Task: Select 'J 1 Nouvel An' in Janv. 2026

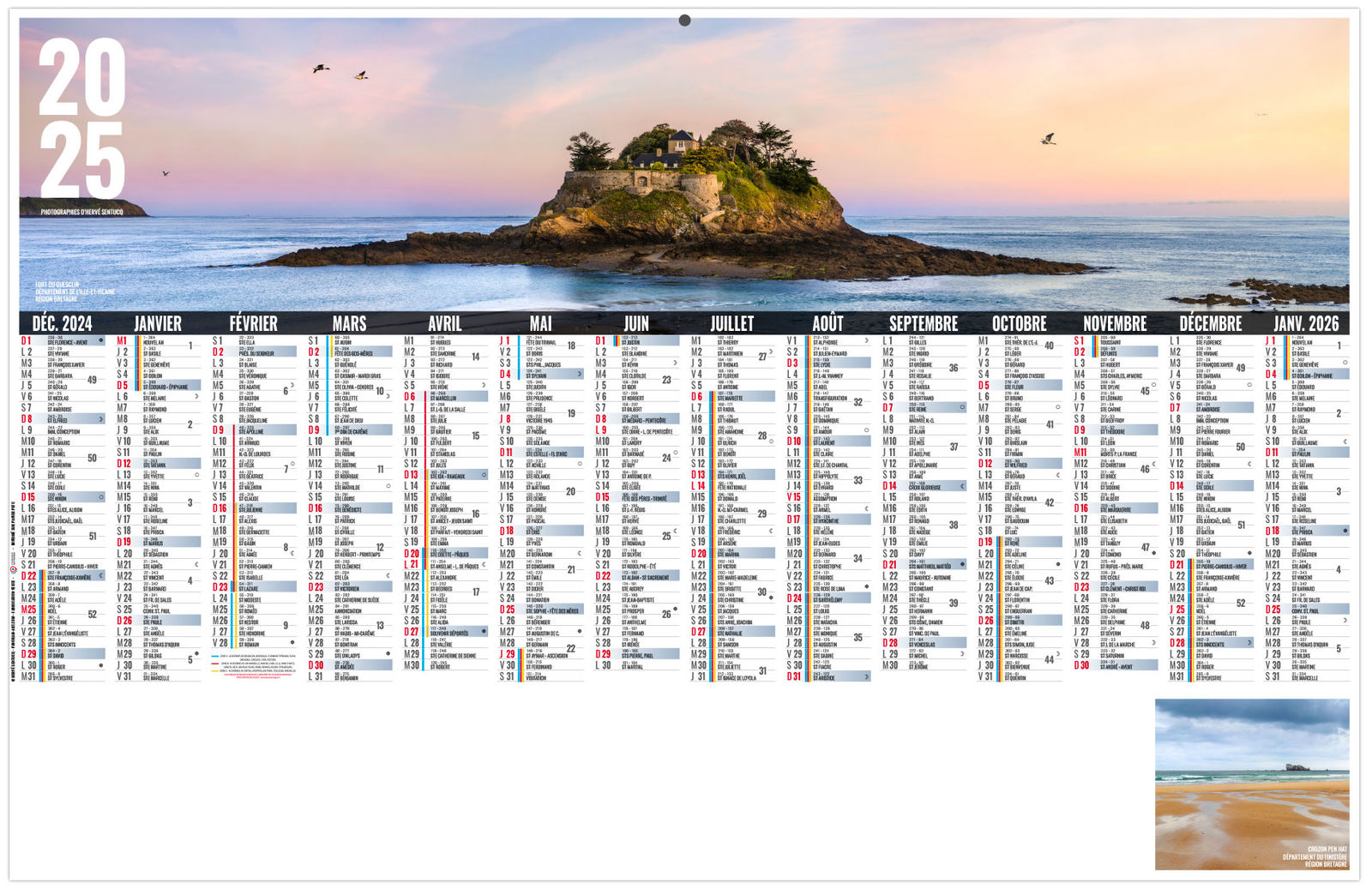Action: 1306,341
